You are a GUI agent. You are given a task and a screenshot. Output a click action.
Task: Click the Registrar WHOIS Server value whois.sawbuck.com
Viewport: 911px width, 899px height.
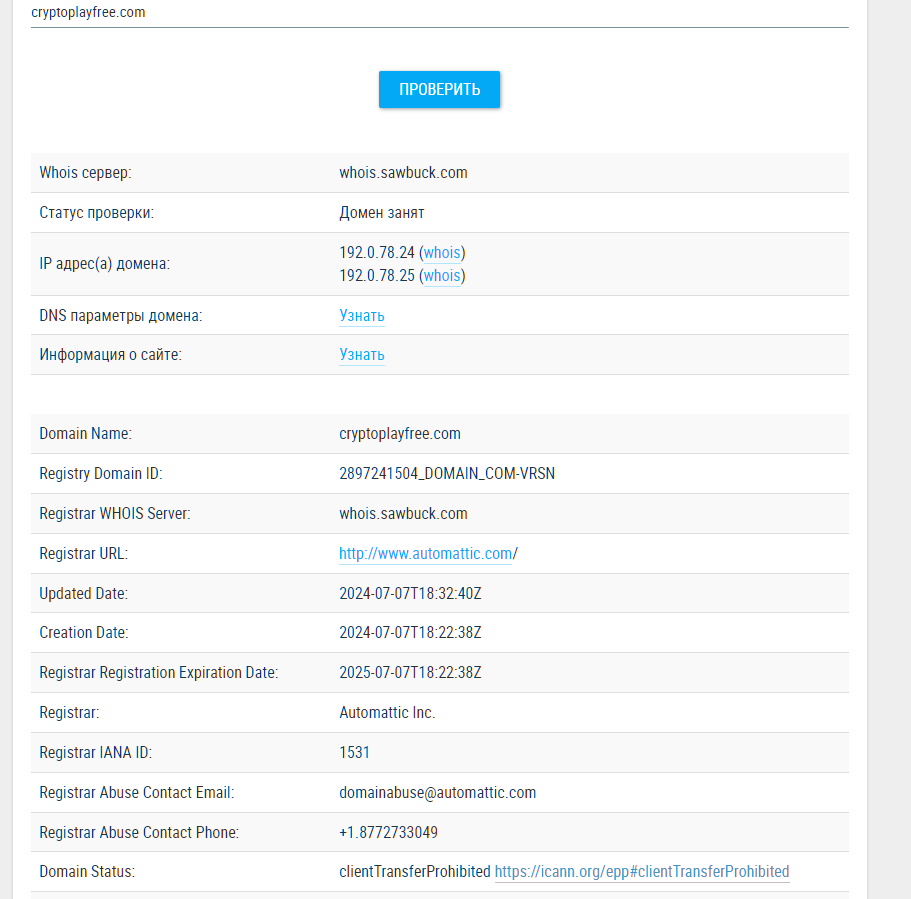point(403,514)
